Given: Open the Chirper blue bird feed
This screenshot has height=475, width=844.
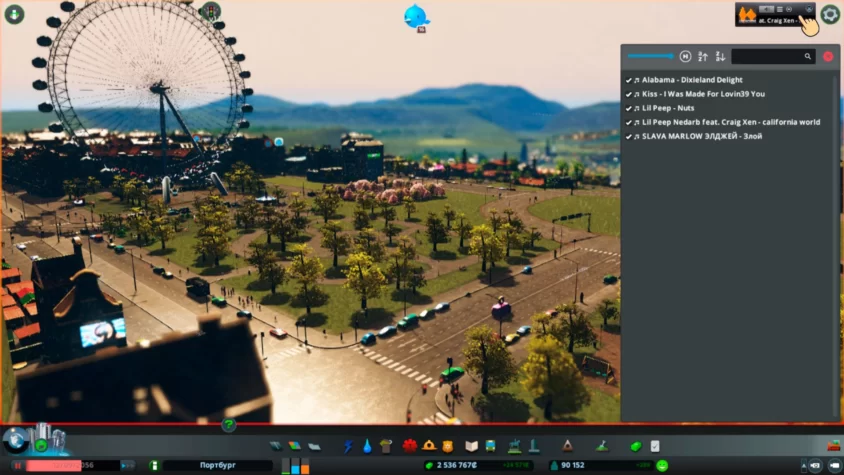Looking at the screenshot, I should tap(416, 17).
